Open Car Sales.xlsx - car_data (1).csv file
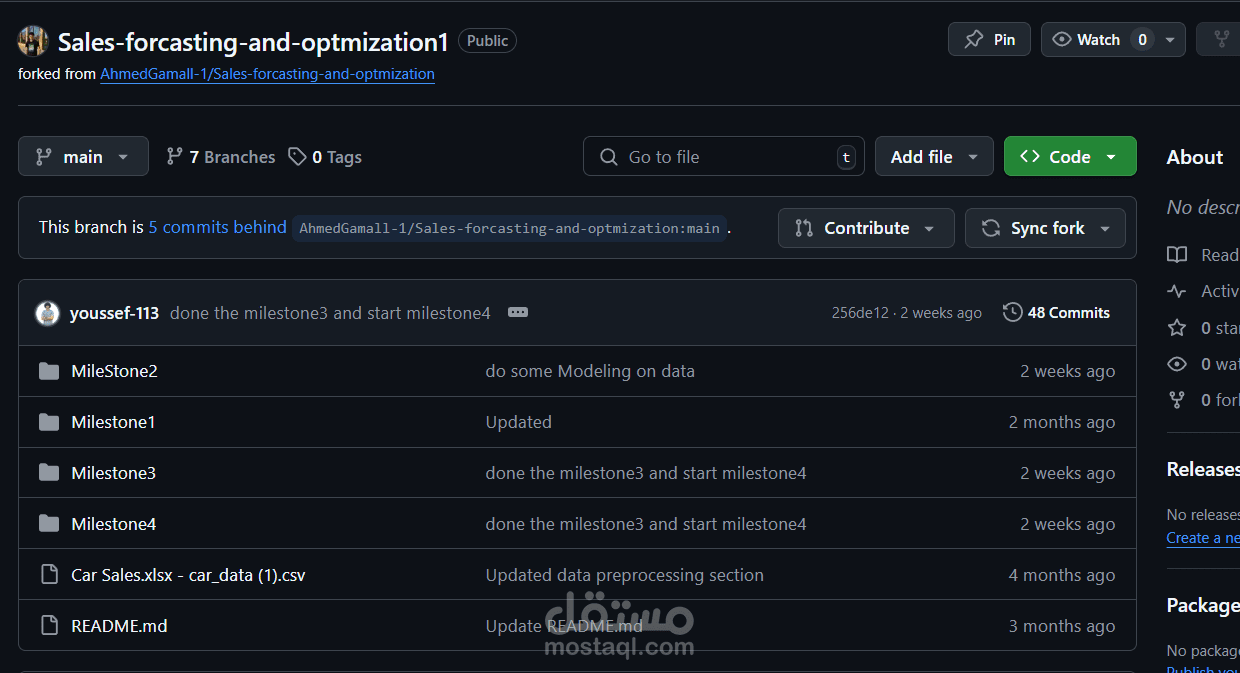Screen dimensions: 1240x673 pyautogui.click(x=188, y=575)
